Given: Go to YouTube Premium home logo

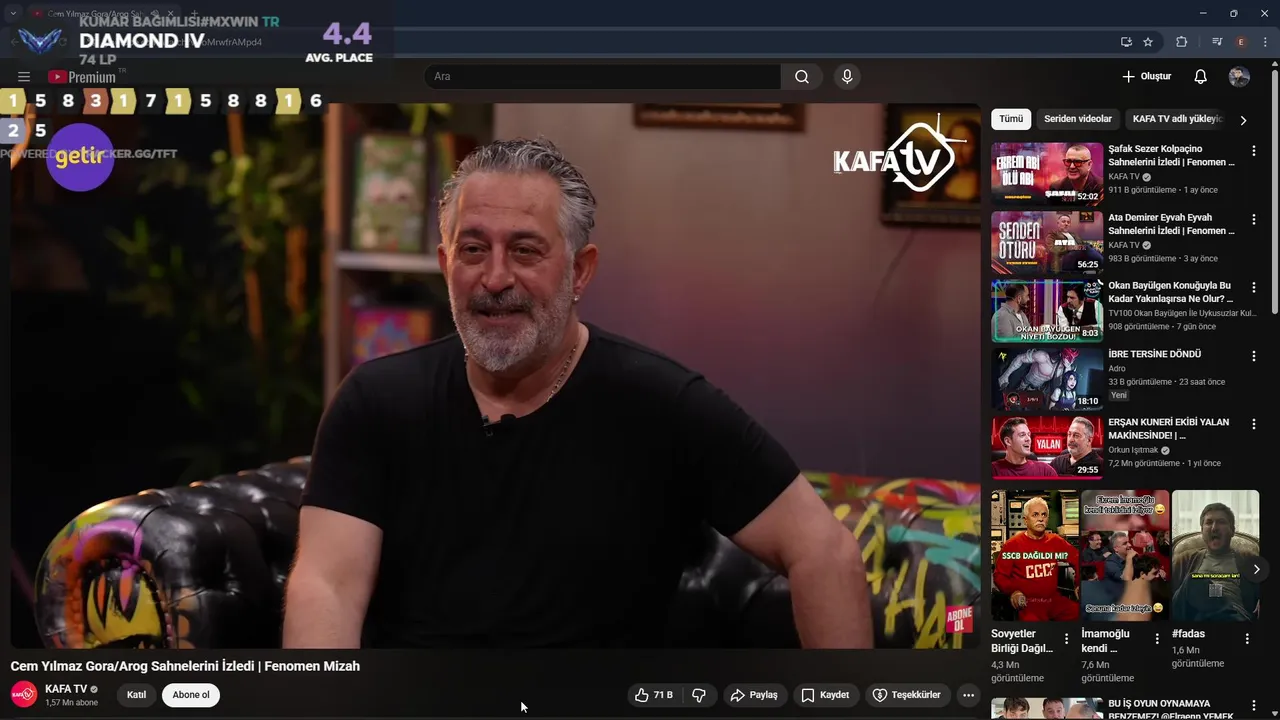Looking at the screenshot, I should pos(83,77).
